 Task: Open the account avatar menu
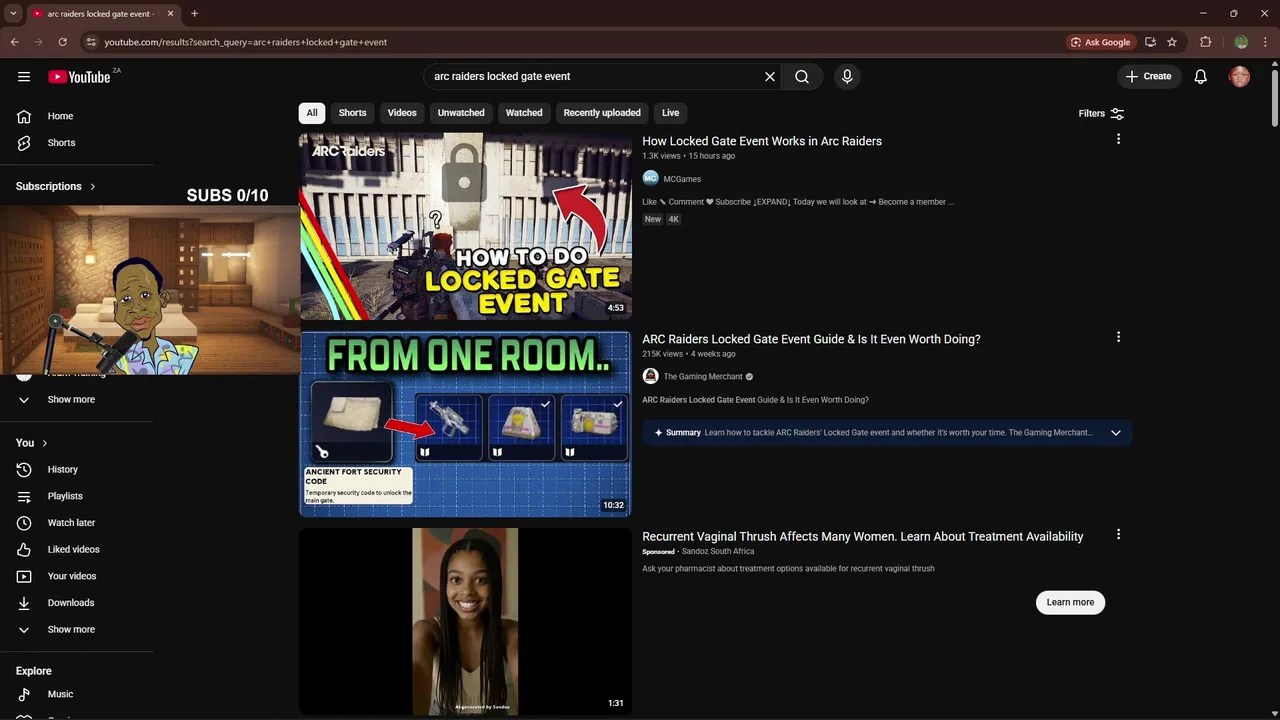click(1240, 77)
